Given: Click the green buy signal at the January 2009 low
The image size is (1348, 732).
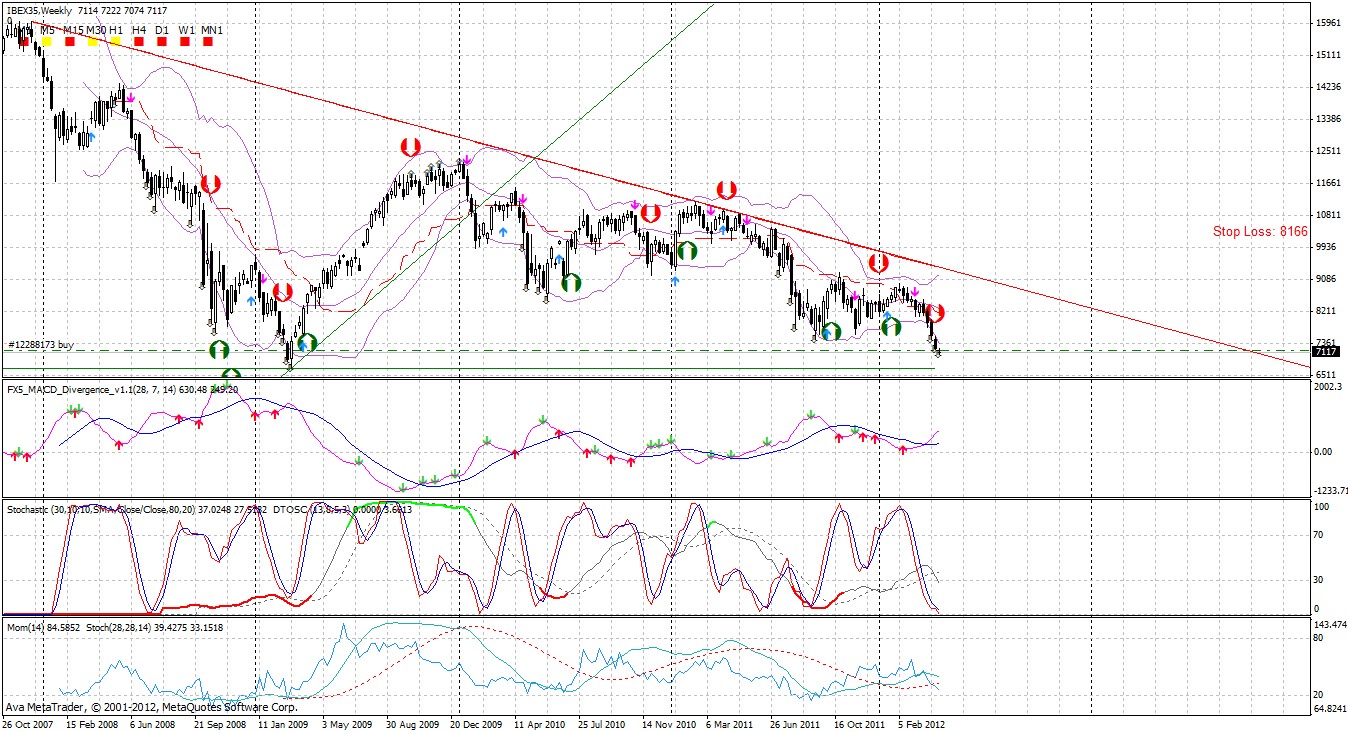Looking at the screenshot, I should [x=306, y=343].
